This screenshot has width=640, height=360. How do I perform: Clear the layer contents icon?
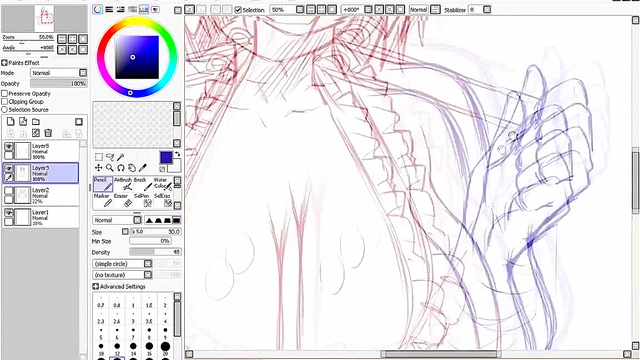point(36,133)
